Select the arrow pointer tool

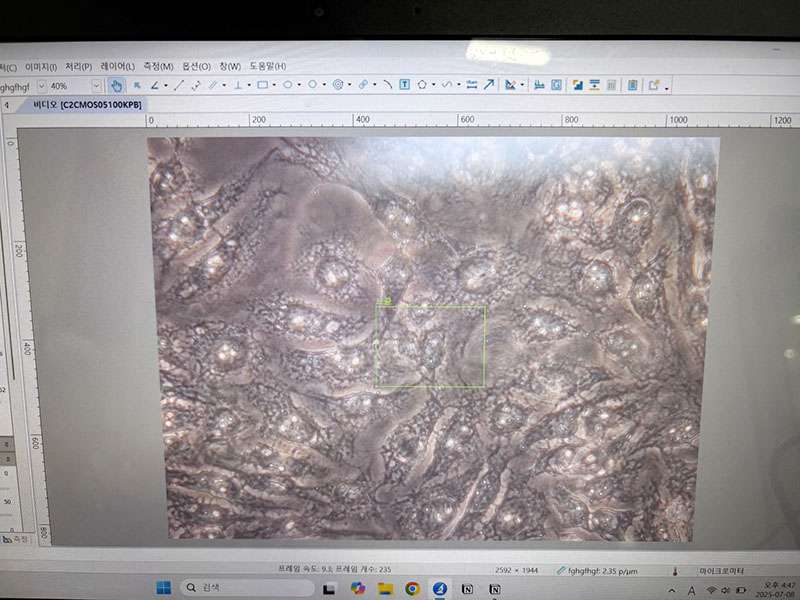[137, 86]
